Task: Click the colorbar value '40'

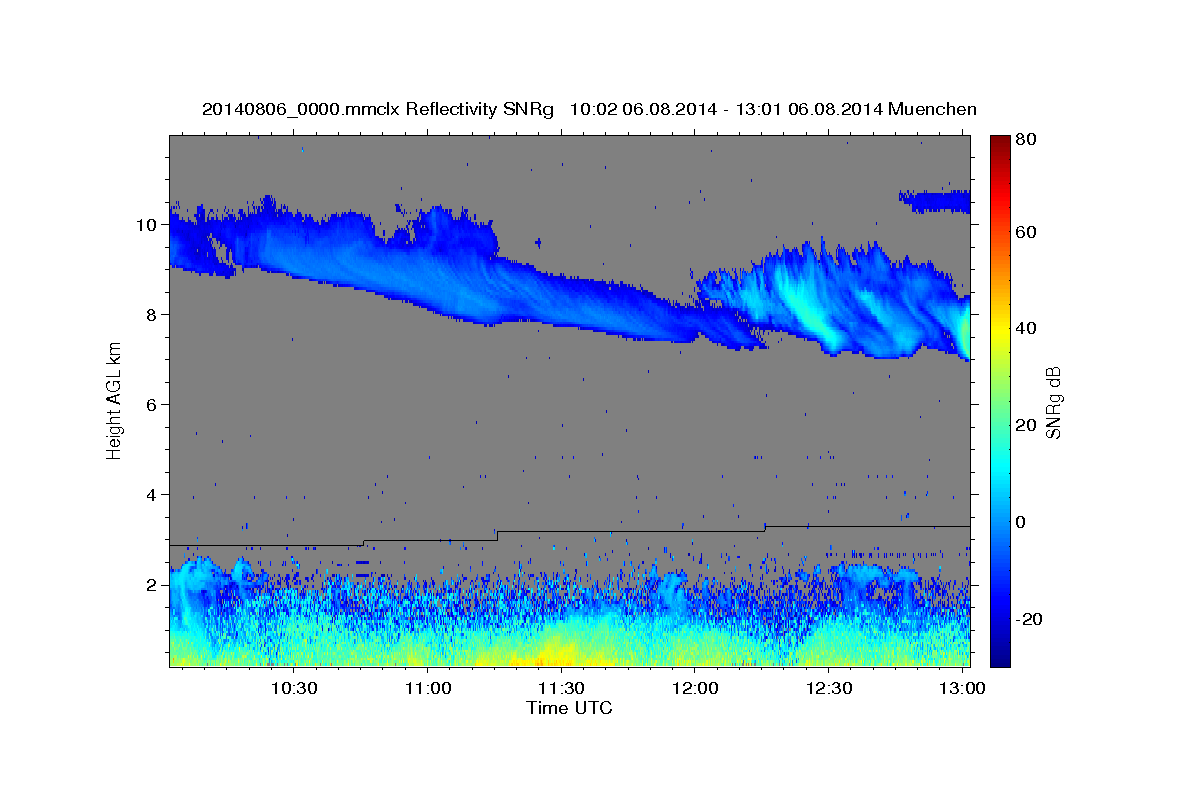Action: [x=1026, y=328]
